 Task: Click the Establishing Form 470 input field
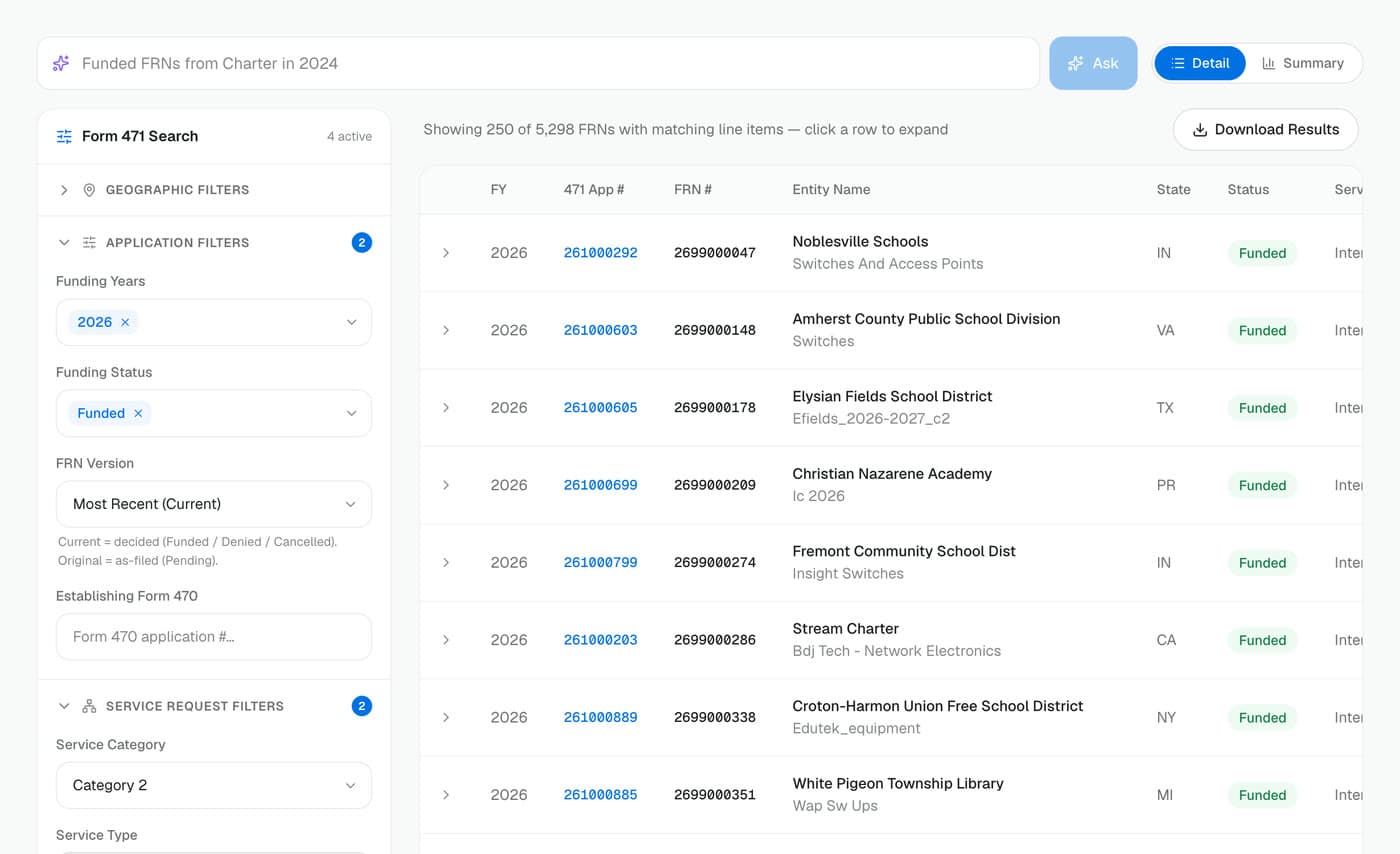pyautogui.click(x=214, y=637)
